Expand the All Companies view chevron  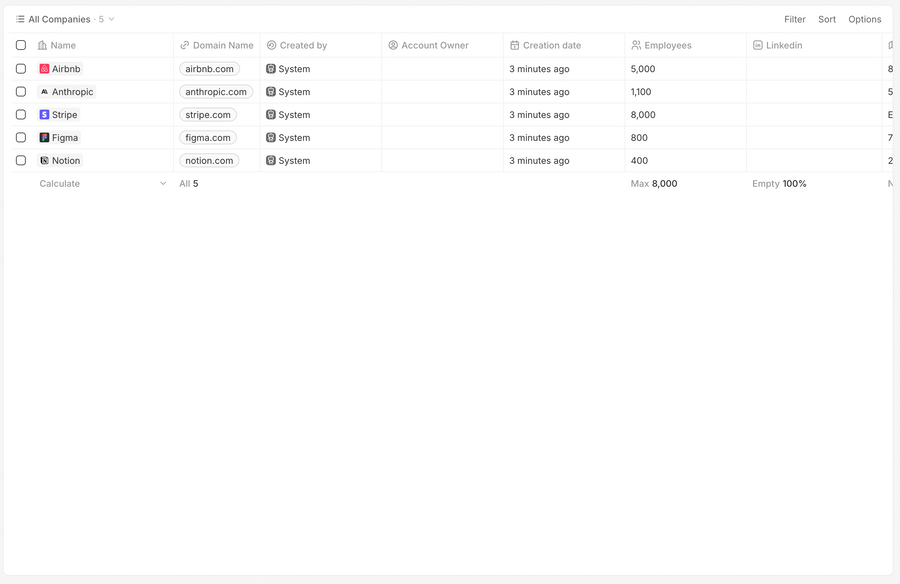point(110,18)
